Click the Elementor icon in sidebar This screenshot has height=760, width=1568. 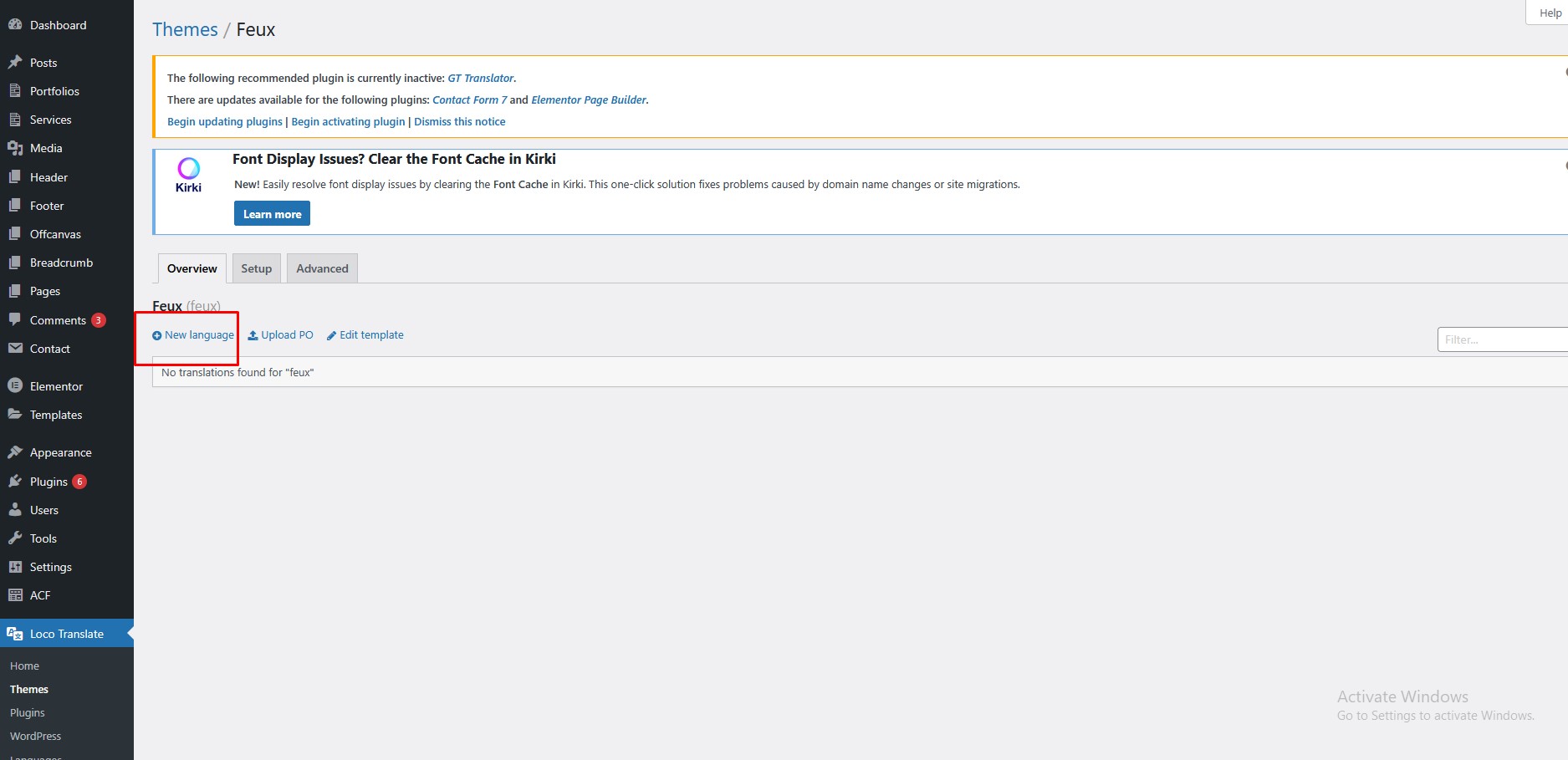[x=15, y=386]
